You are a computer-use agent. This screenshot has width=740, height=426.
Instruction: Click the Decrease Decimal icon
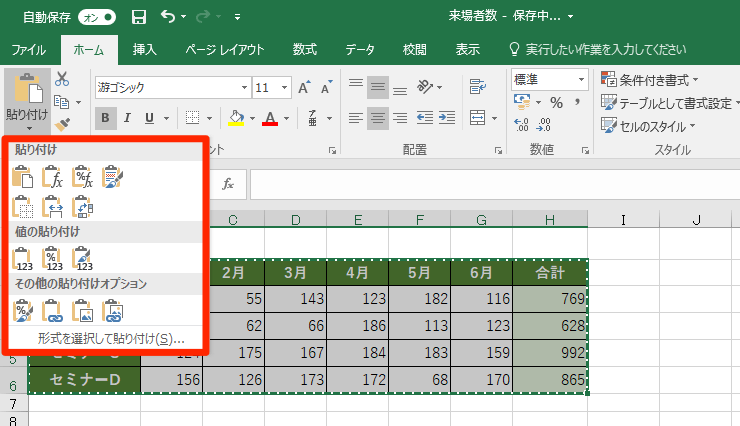click(x=544, y=125)
